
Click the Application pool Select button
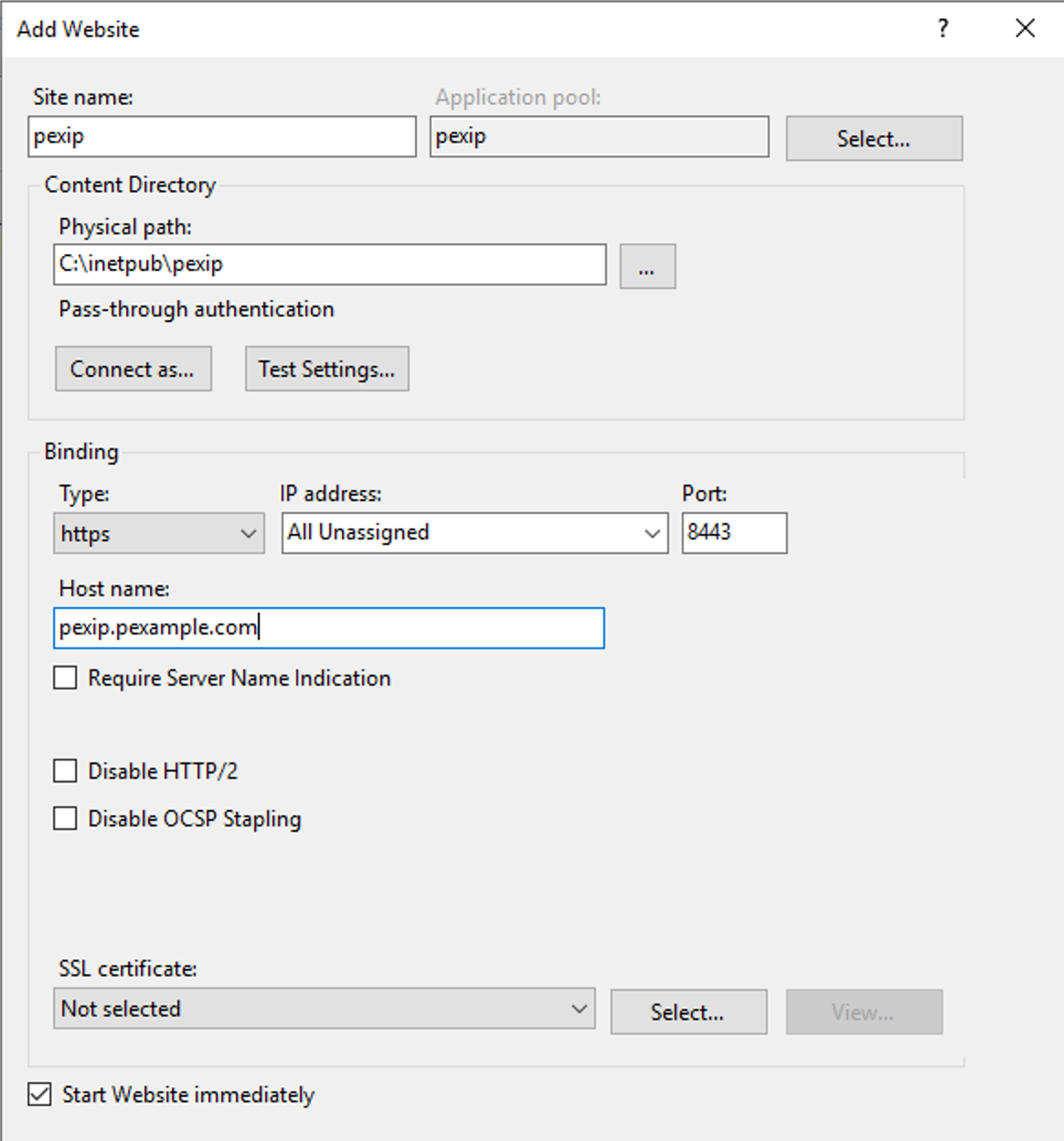click(873, 139)
